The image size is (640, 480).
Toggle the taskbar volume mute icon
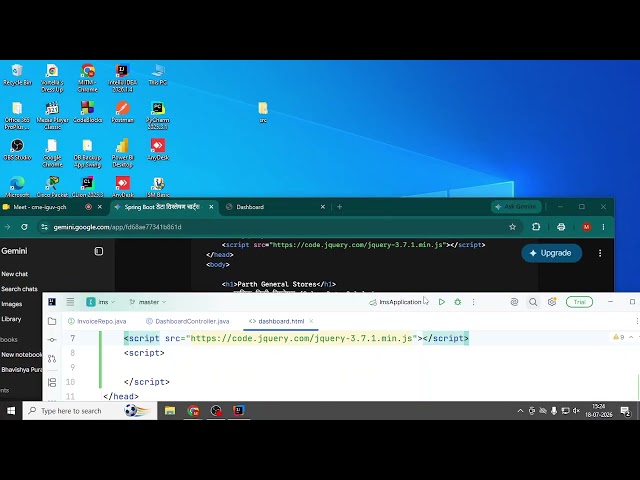tap(576, 411)
